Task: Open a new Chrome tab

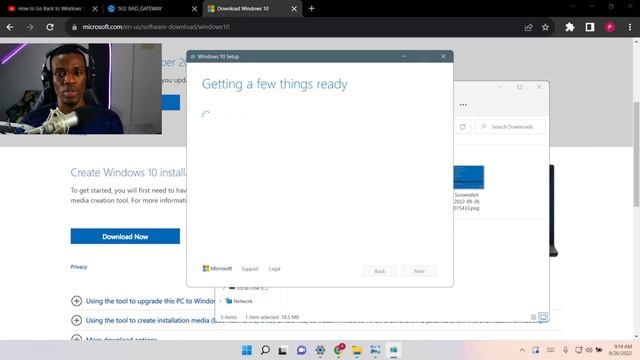Action: point(311,8)
